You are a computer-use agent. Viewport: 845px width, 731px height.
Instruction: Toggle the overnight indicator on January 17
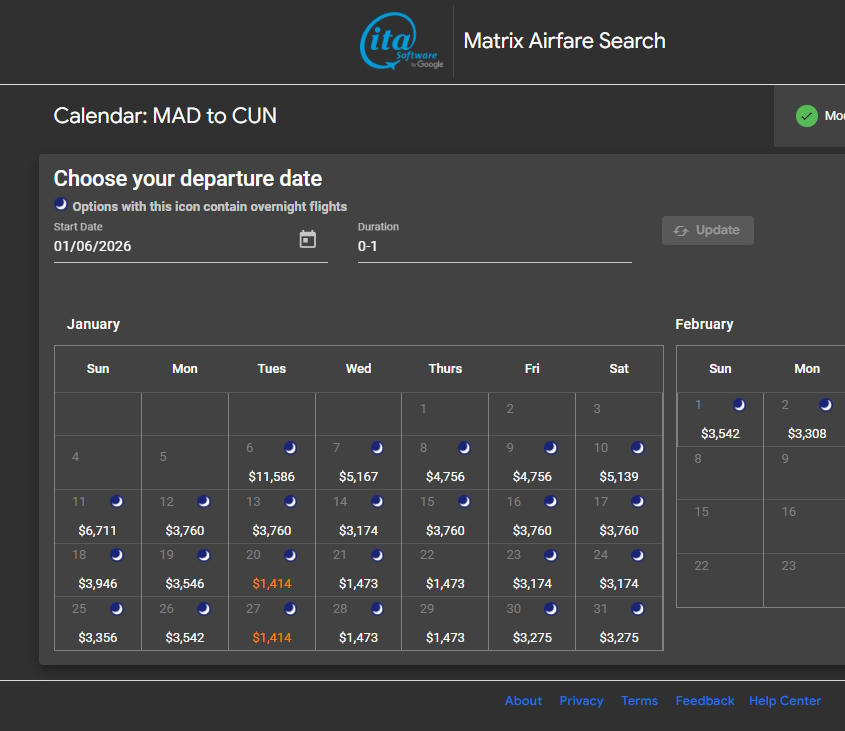pyautogui.click(x=638, y=501)
